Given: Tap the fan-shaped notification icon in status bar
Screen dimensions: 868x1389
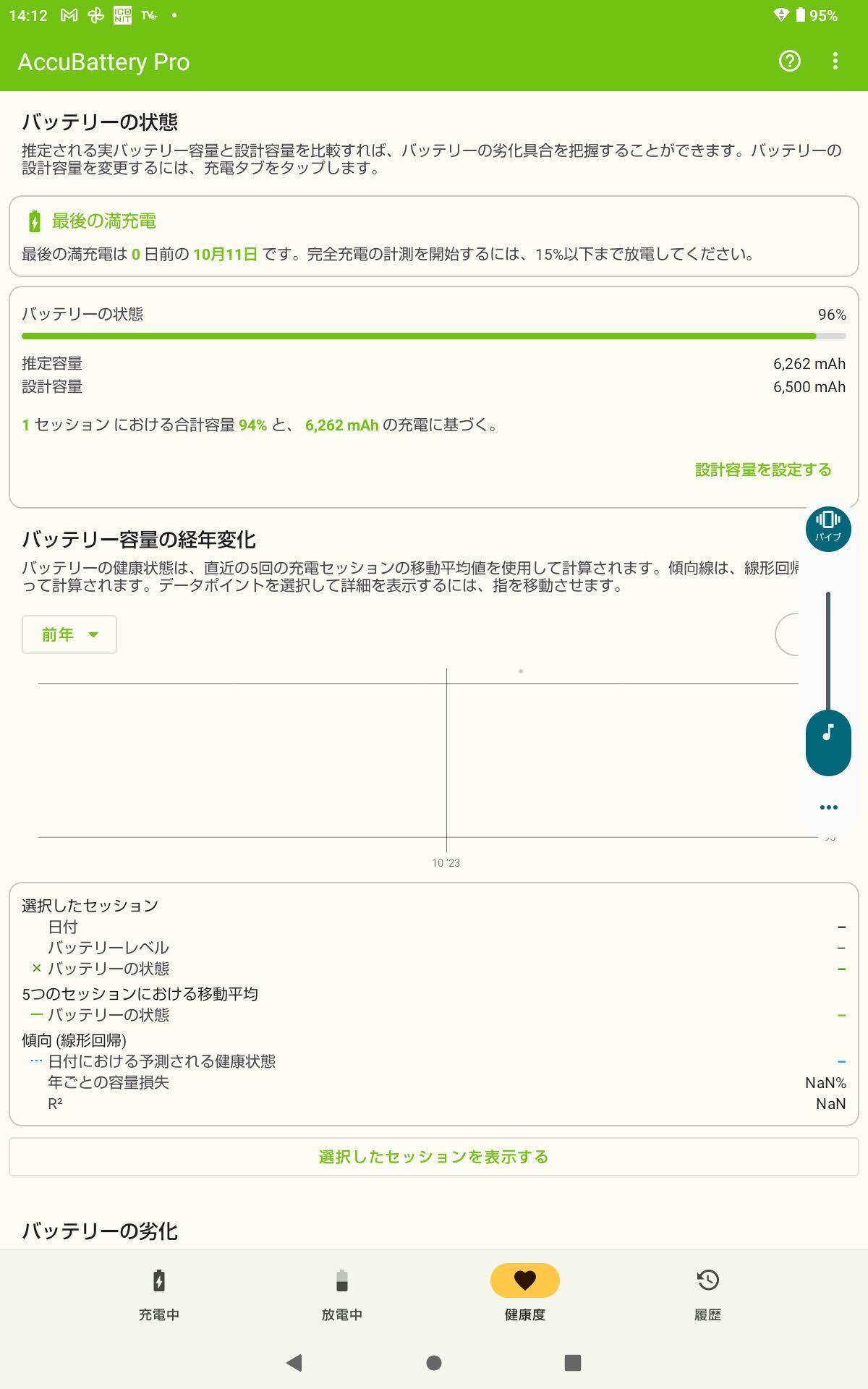Looking at the screenshot, I should pyautogui.click(x=95, y=15).
